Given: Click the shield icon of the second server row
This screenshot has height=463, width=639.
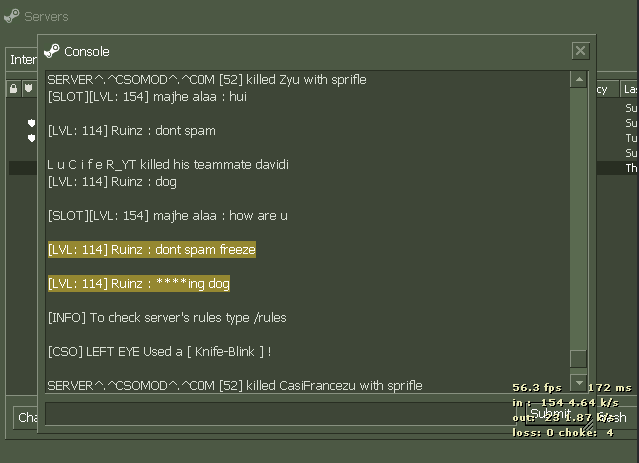Looking at the screenshot, I should 31,138.
